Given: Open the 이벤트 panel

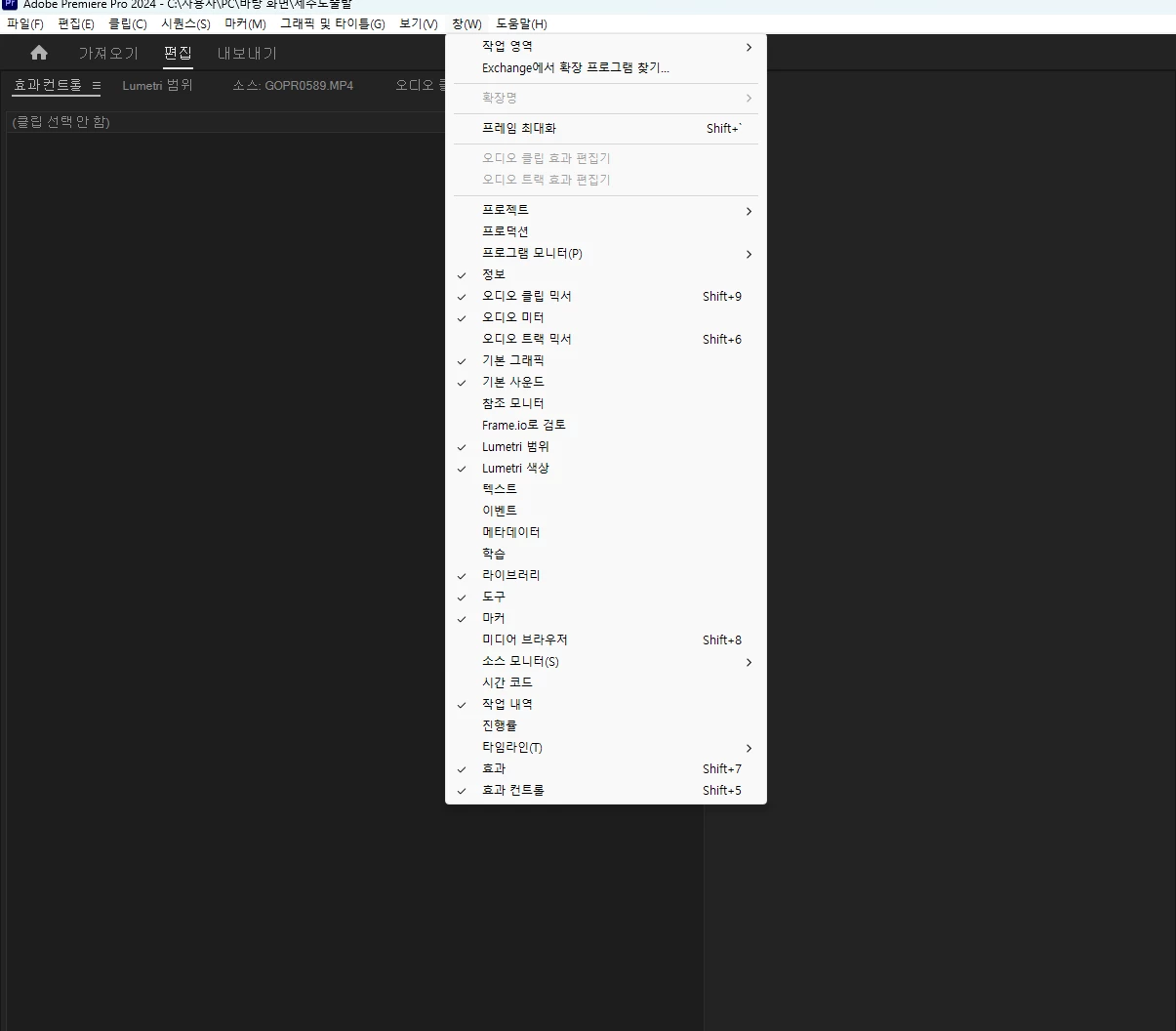Looking at the screenshot, I should coord(605,511).
